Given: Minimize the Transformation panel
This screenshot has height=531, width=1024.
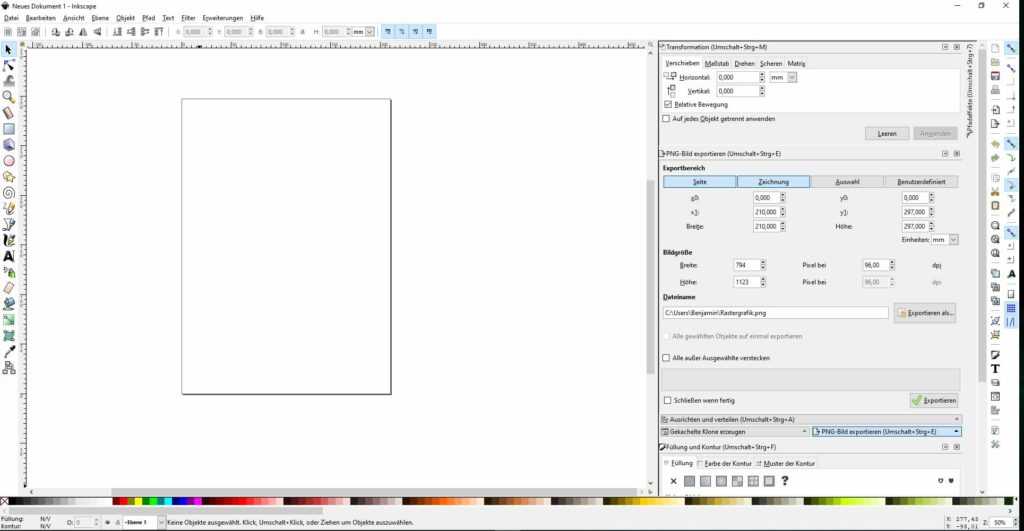Looking at the screenshot, I should (945, 47).
